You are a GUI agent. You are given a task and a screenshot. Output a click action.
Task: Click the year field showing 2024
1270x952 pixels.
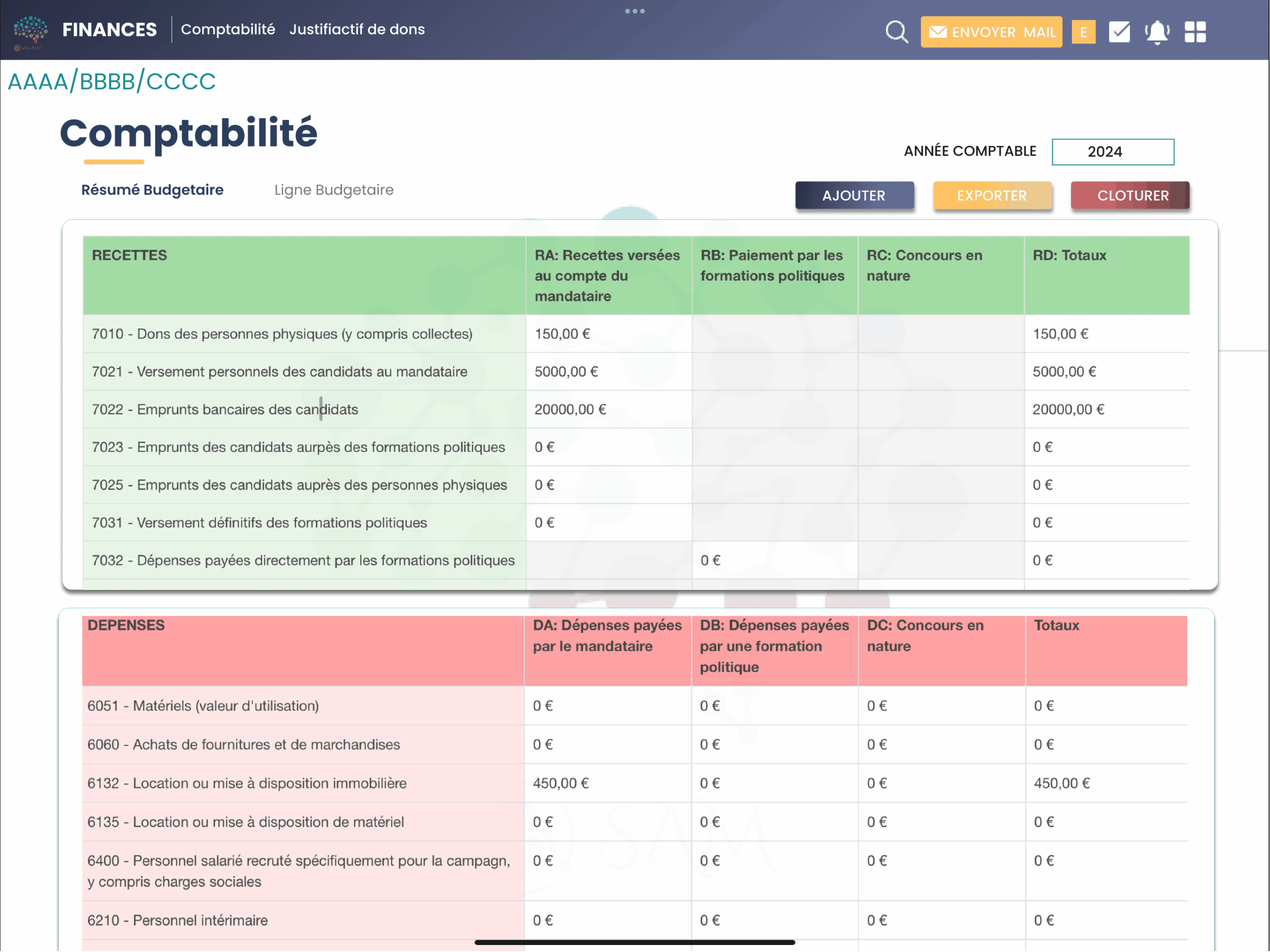(1113, 152)
